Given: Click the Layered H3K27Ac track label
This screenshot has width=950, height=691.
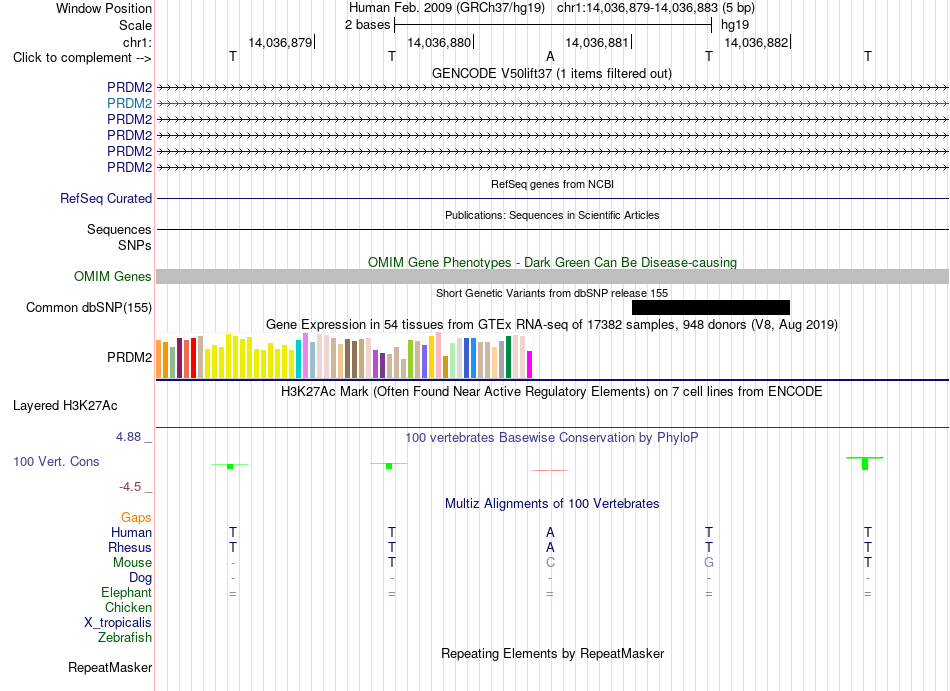Looking at the screenshot, I should point(65,406).
